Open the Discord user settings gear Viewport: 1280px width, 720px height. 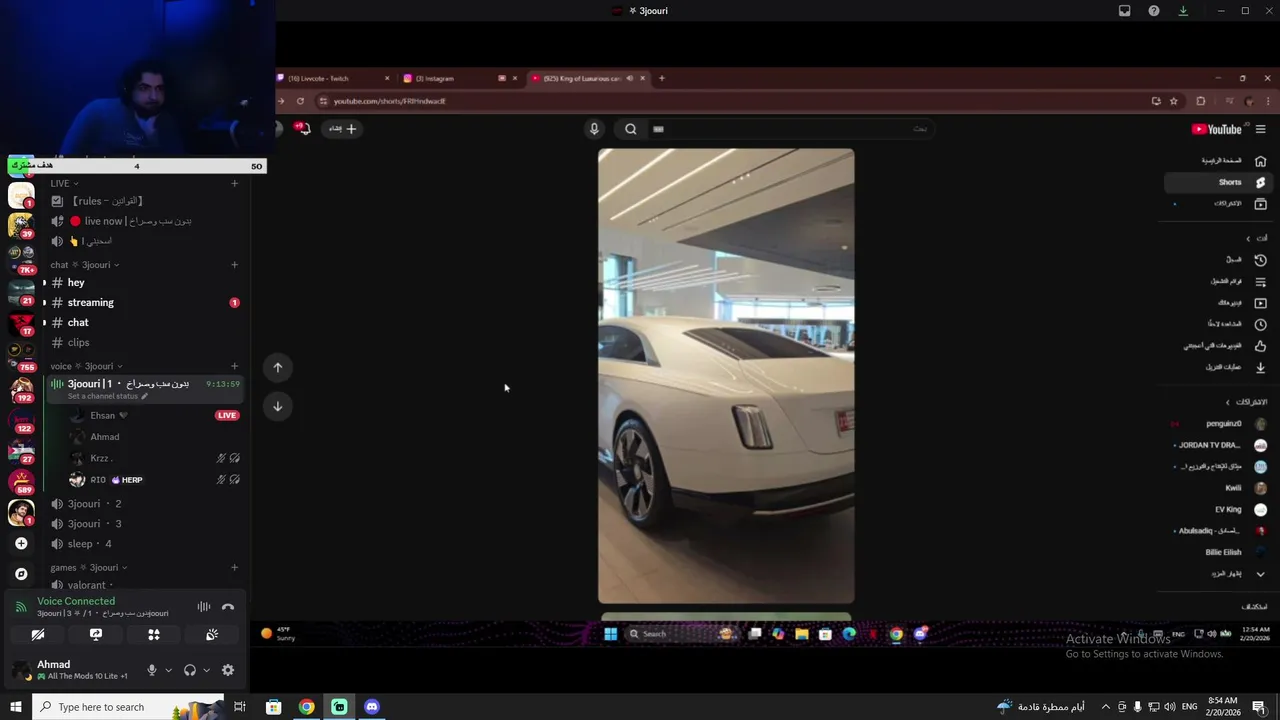228,670
